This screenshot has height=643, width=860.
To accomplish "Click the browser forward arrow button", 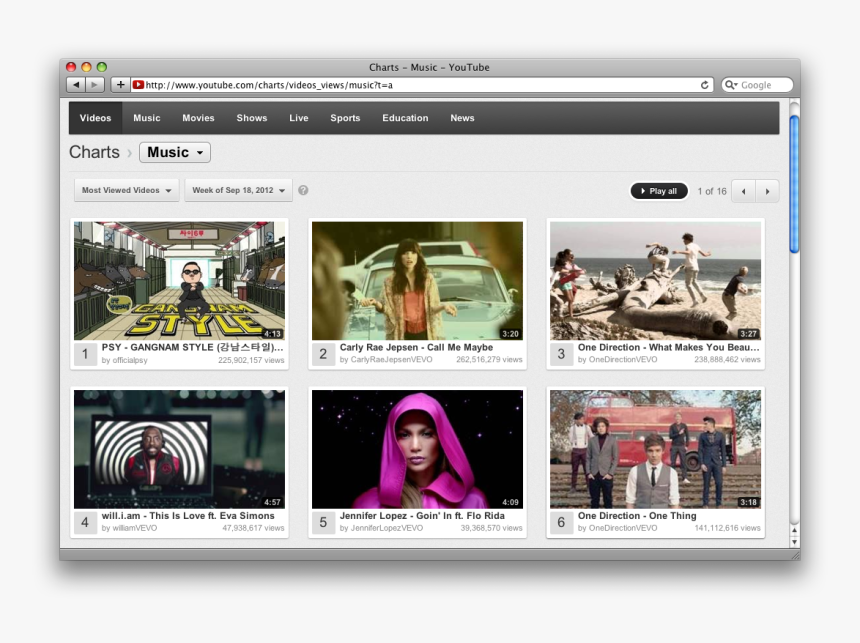I will coord(95,85).
